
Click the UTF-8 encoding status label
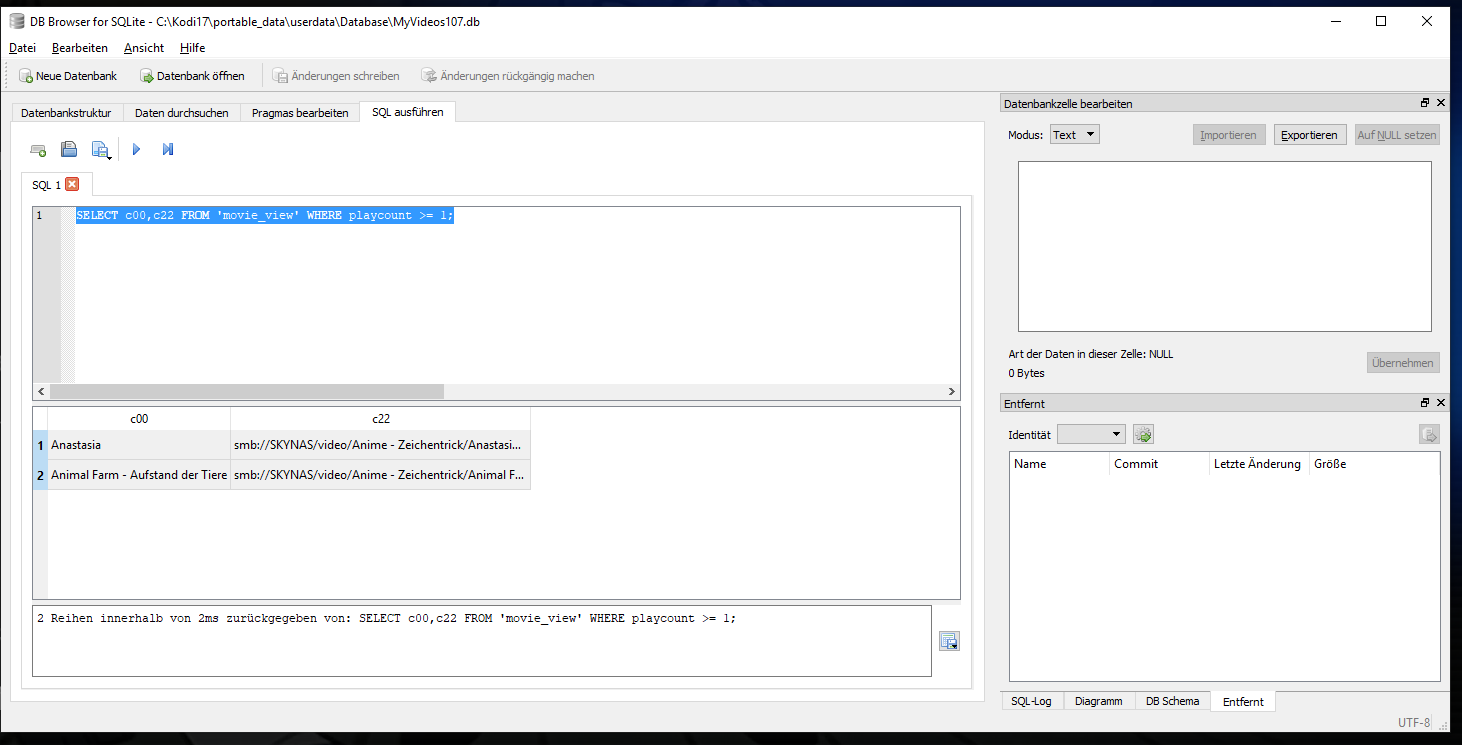tap(1414, 722)
